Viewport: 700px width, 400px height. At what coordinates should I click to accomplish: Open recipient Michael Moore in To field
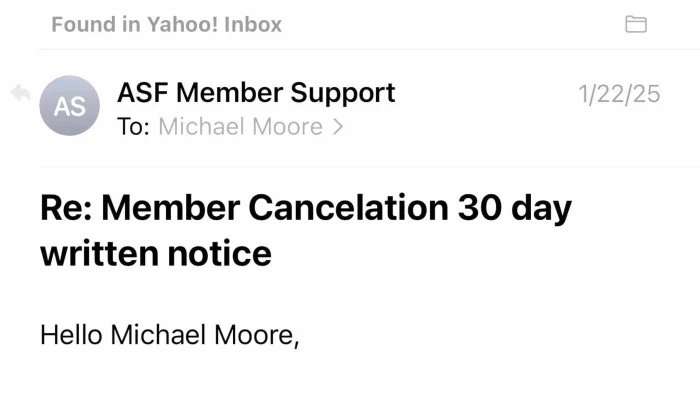pos(240,127)
